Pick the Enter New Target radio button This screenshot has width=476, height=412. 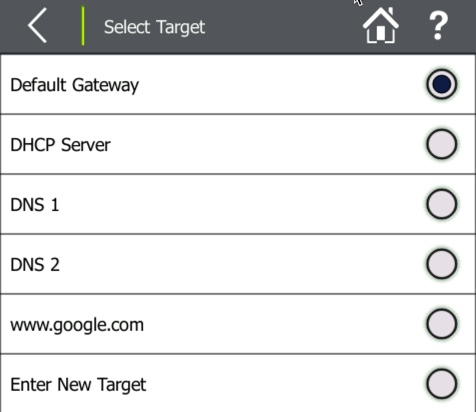[441, 384]
